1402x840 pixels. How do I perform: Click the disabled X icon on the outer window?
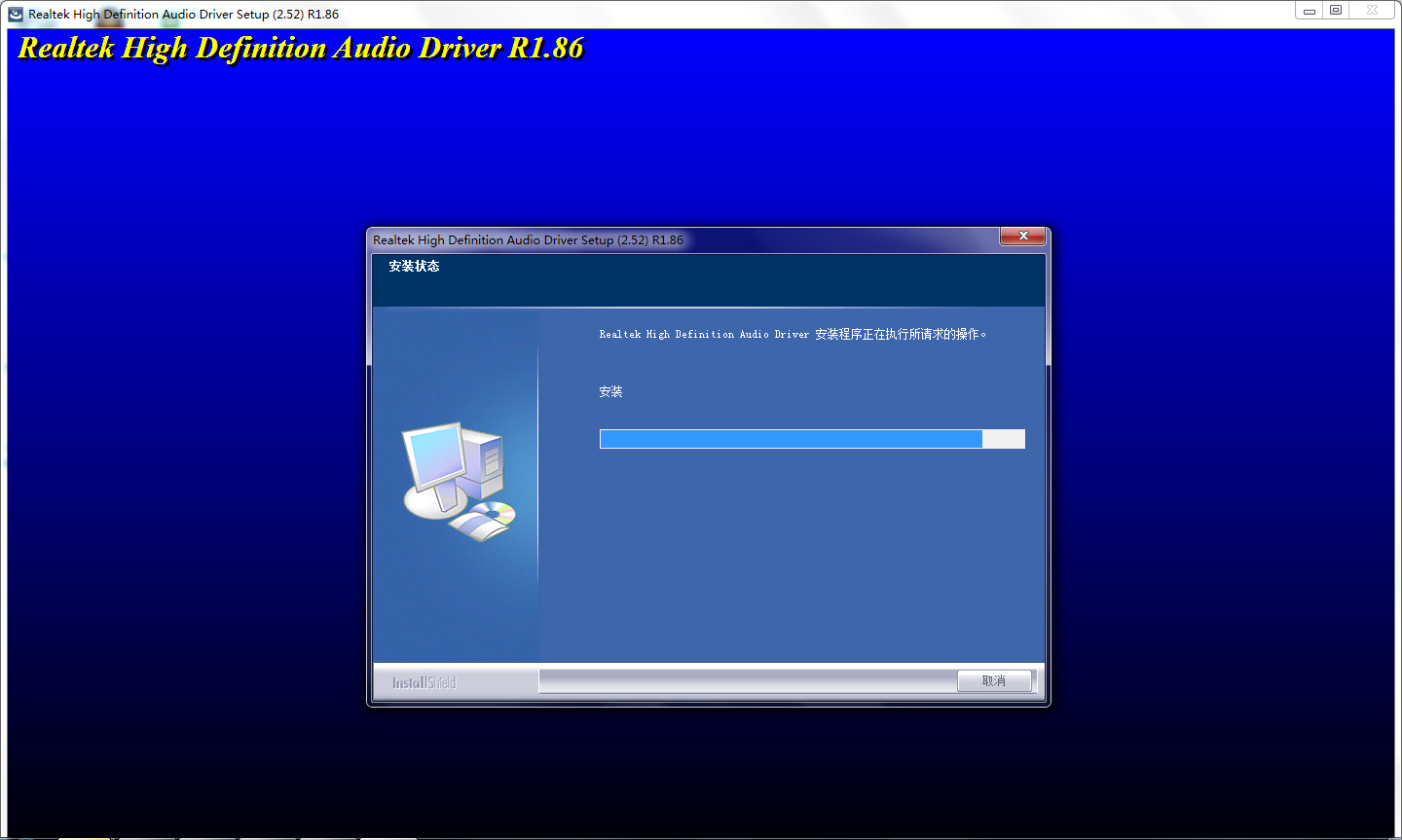click(1372, 10)
